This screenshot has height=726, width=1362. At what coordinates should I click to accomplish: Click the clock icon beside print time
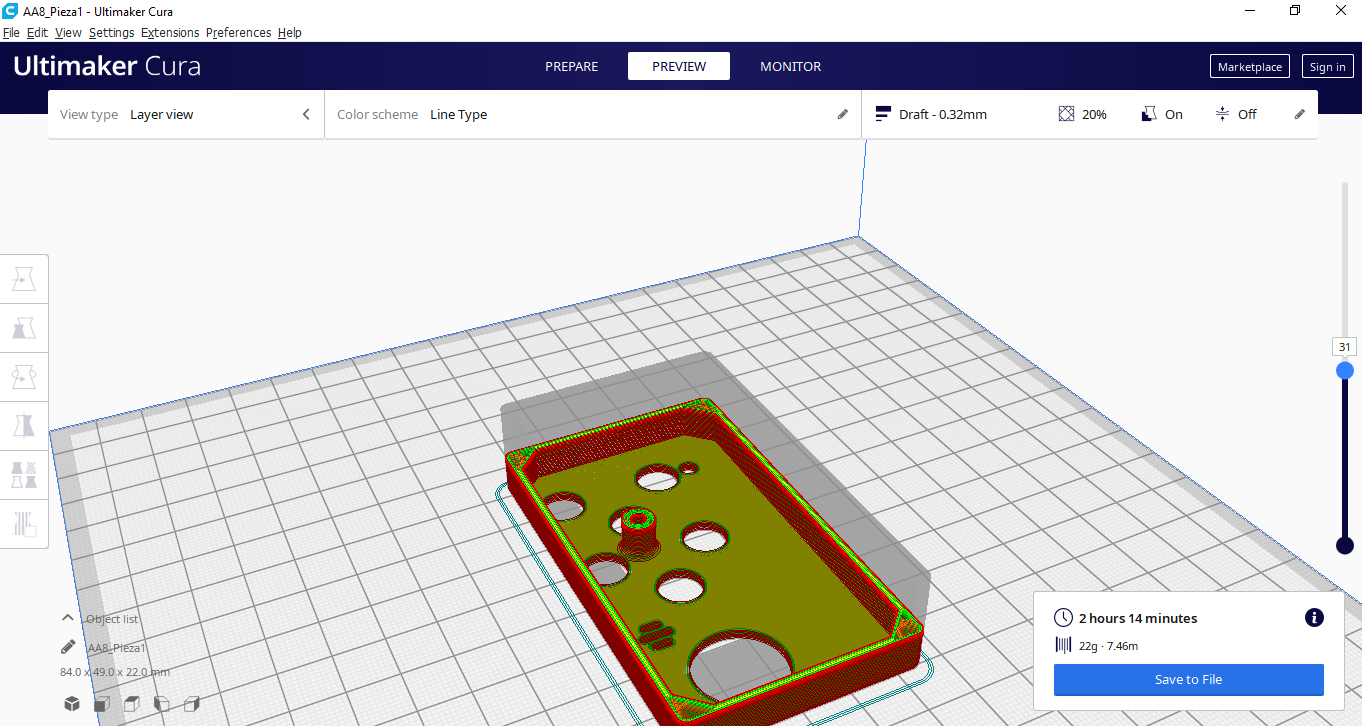1063,618
